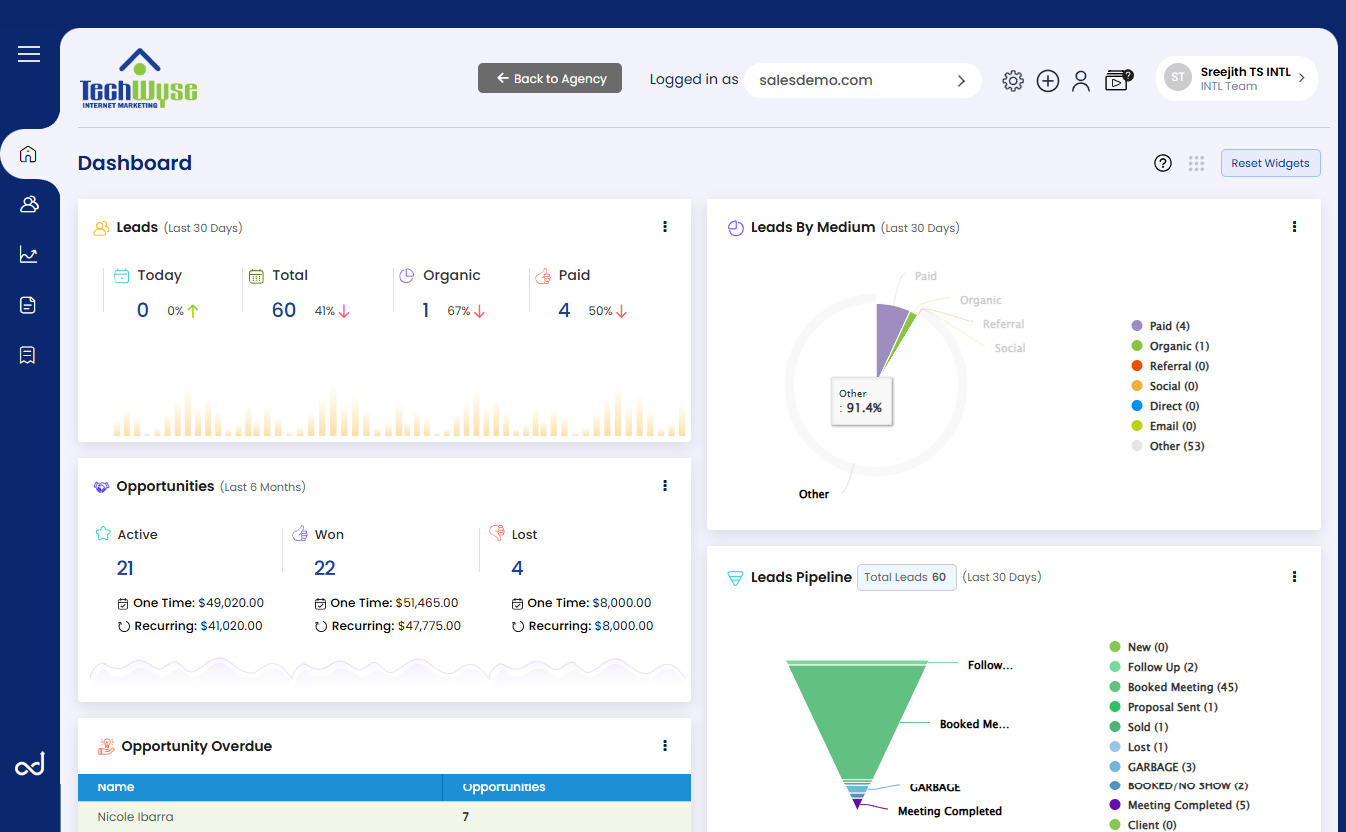
Task: Toggle Organic (1) legend entry
Action: coord(1170,346)
